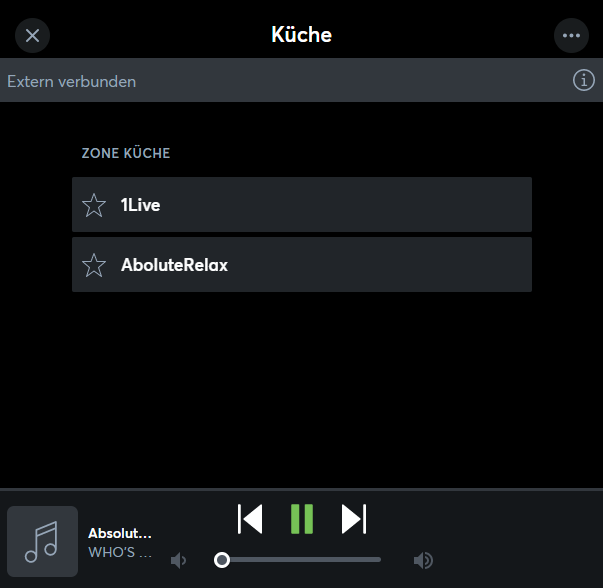Skip to the previous track
Screen dimensions: 603x588
pos(250,519)
